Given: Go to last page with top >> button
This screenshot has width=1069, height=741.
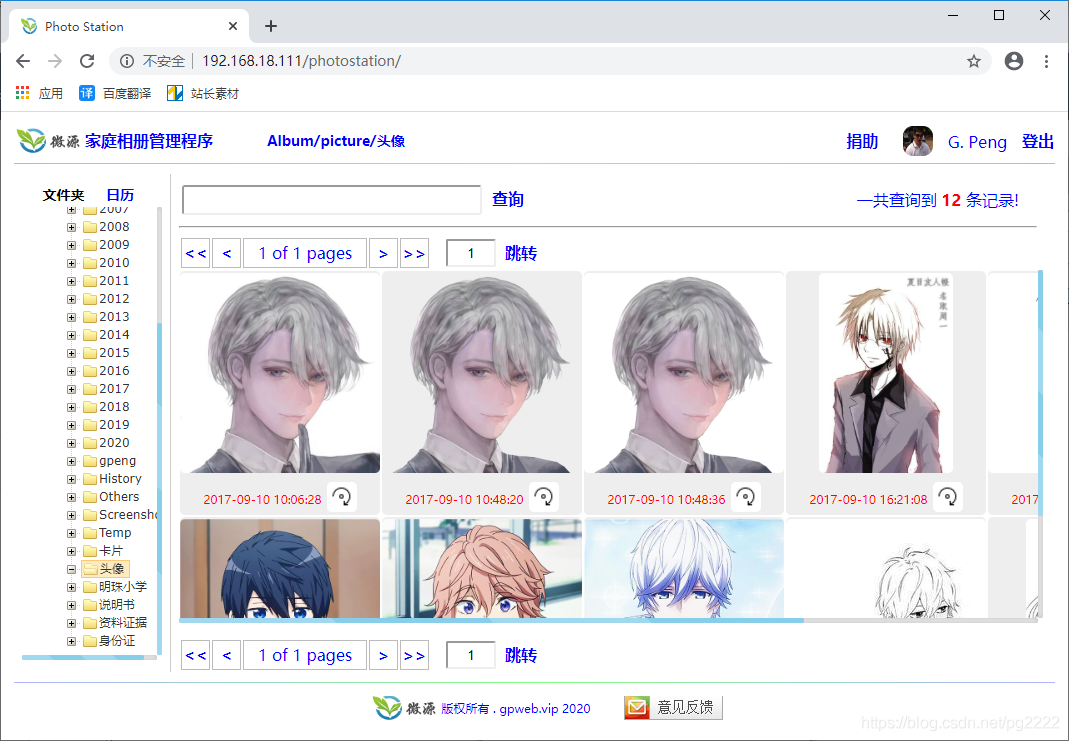Looking at the screenshot, I should (x=415, y=253).
